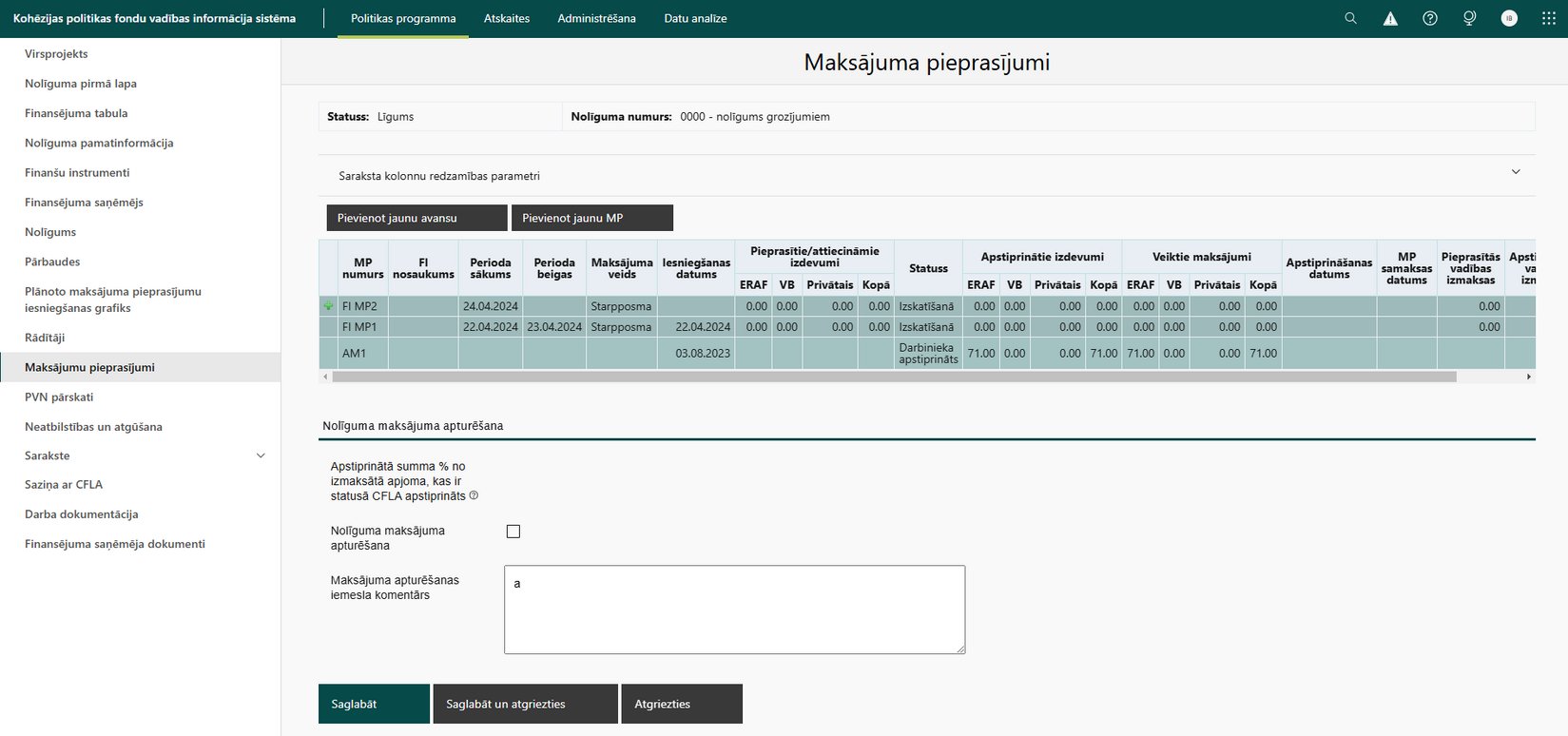
Task: Expand the Sarakste sidebar section
Action: (261, 455)
